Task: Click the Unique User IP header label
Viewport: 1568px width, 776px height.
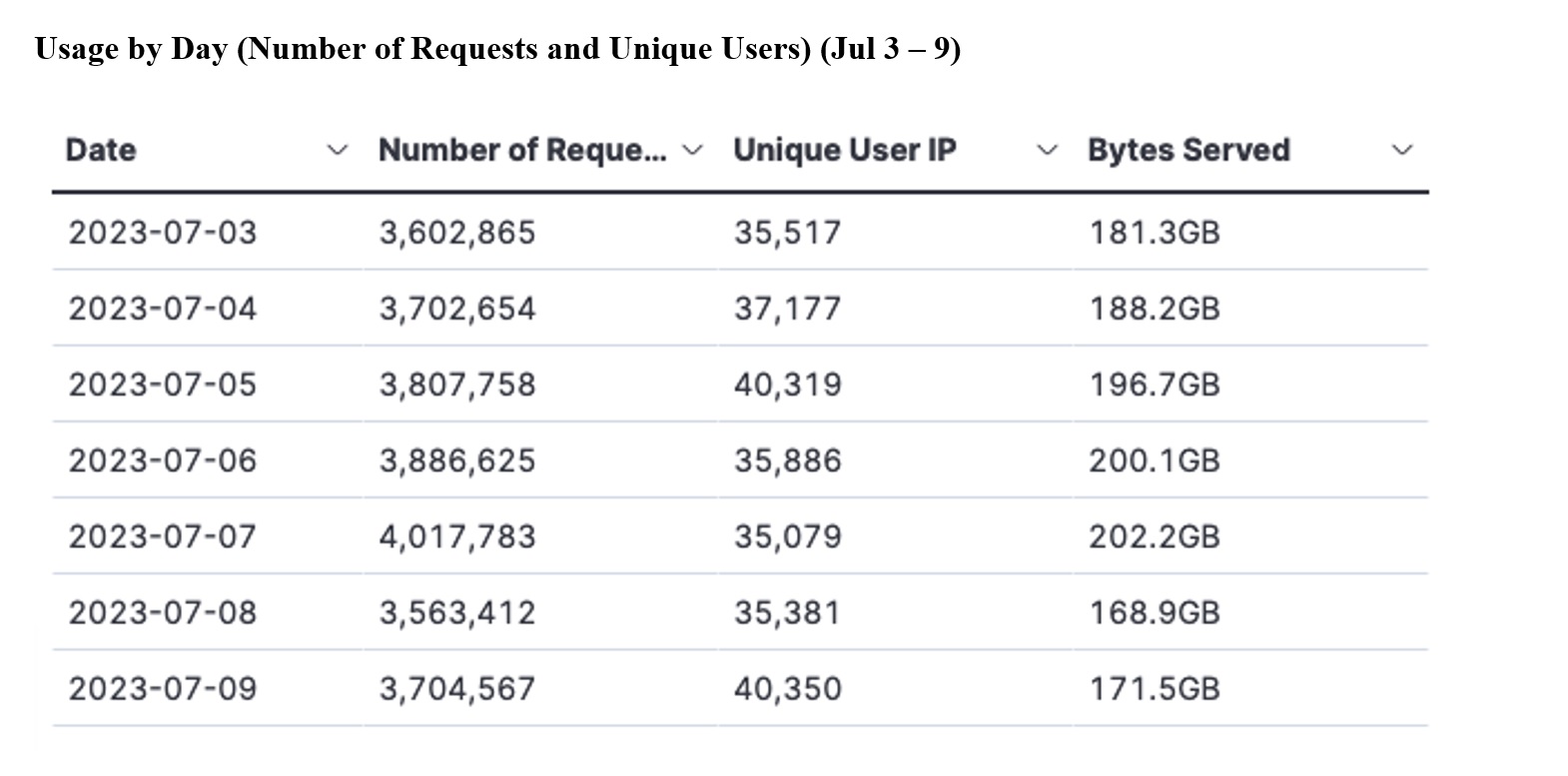Action: click(844, 150)
